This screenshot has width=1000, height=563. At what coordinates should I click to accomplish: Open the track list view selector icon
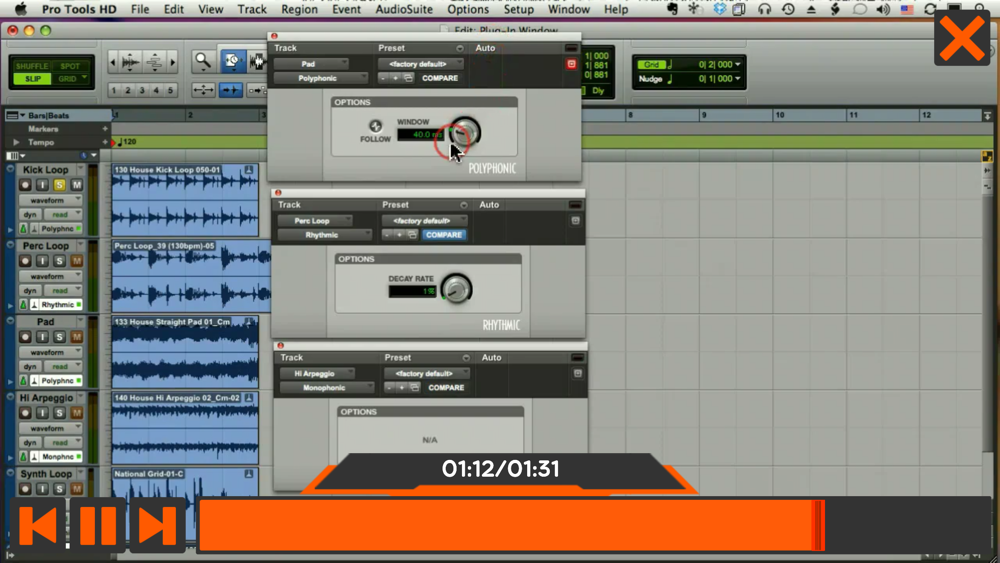pos(16,156)
